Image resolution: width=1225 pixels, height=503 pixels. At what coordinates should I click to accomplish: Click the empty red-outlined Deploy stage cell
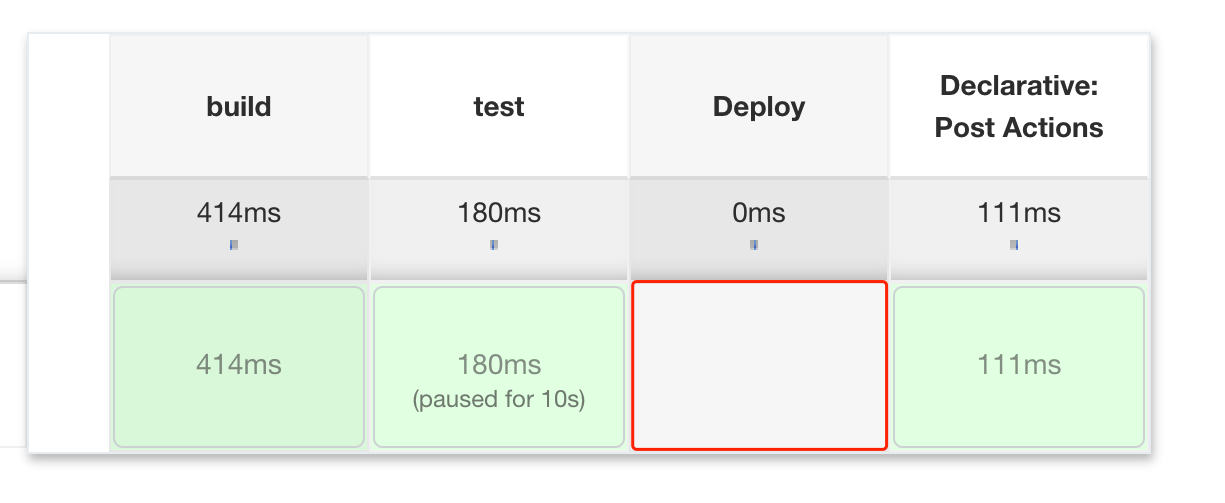point(759,366)
